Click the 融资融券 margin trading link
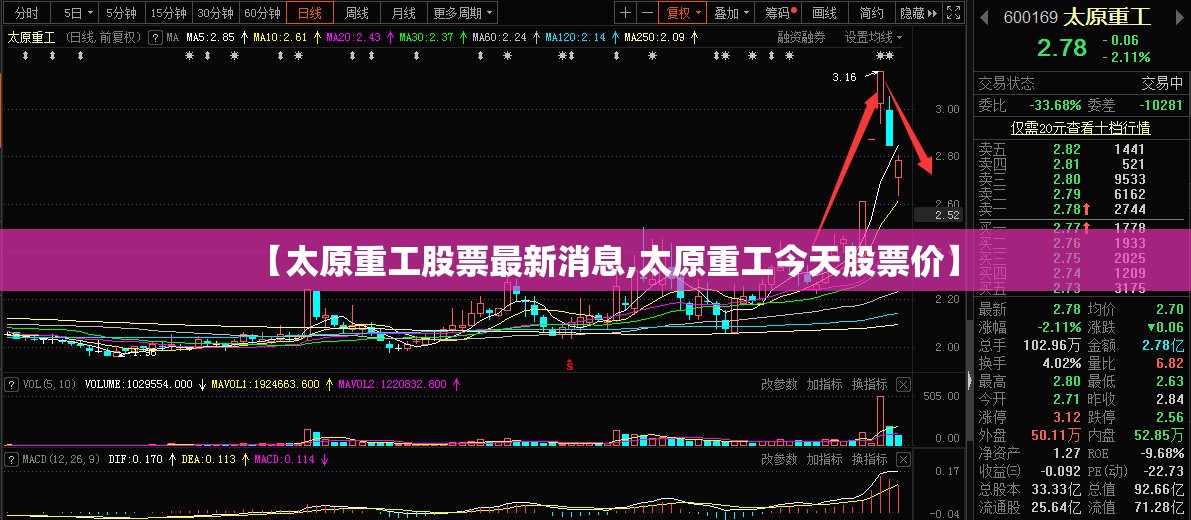 point(801,36)
